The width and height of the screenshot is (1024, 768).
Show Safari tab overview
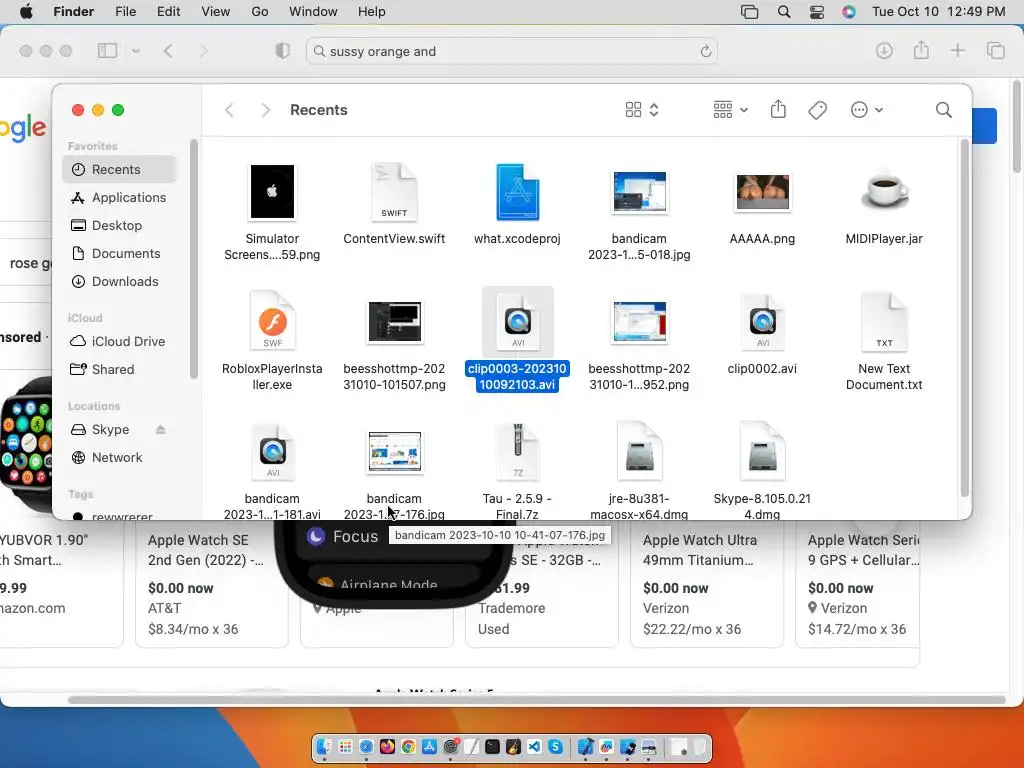pos(995,51)
